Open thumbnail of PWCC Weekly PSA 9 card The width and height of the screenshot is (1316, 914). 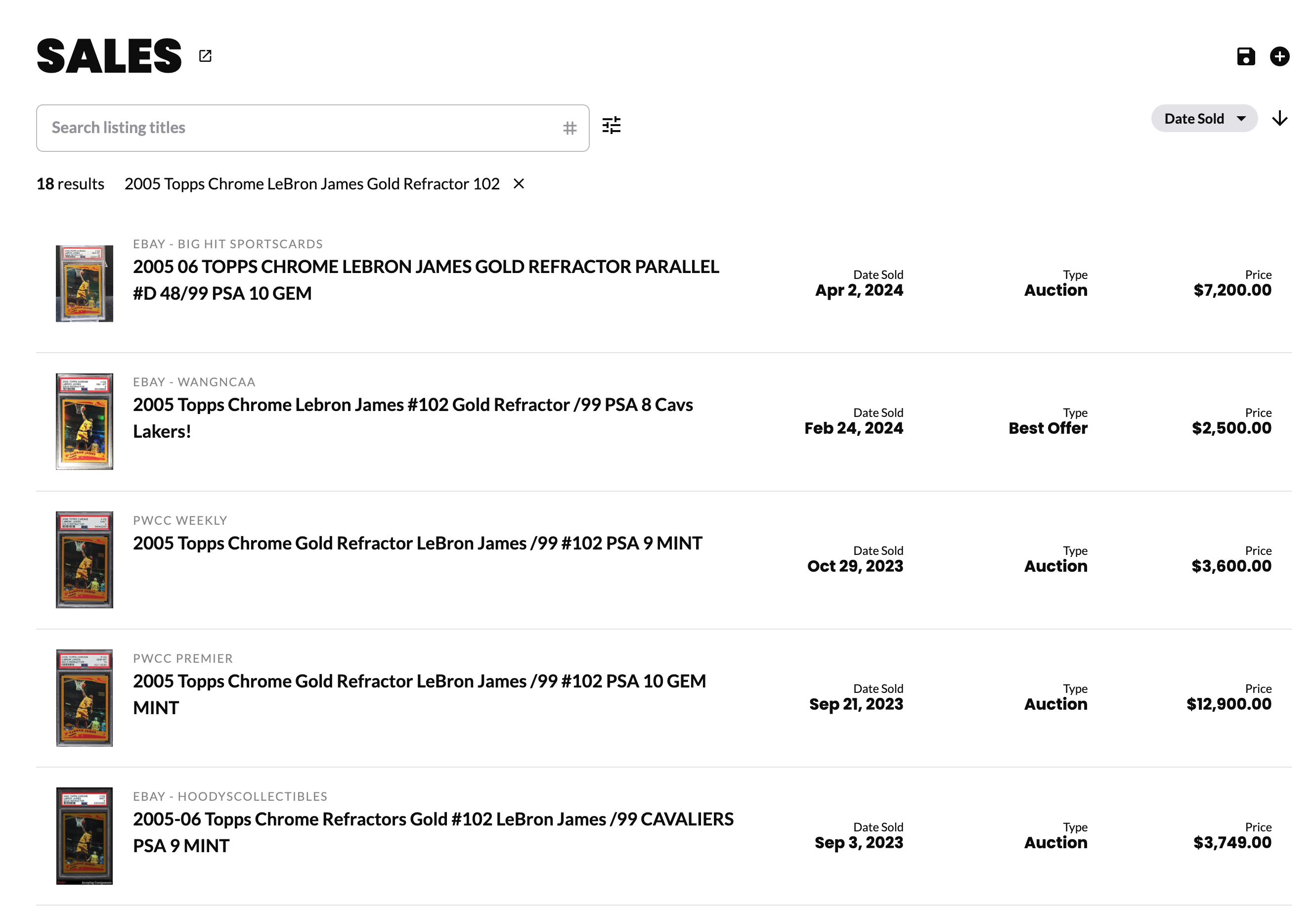click(84, 559)
